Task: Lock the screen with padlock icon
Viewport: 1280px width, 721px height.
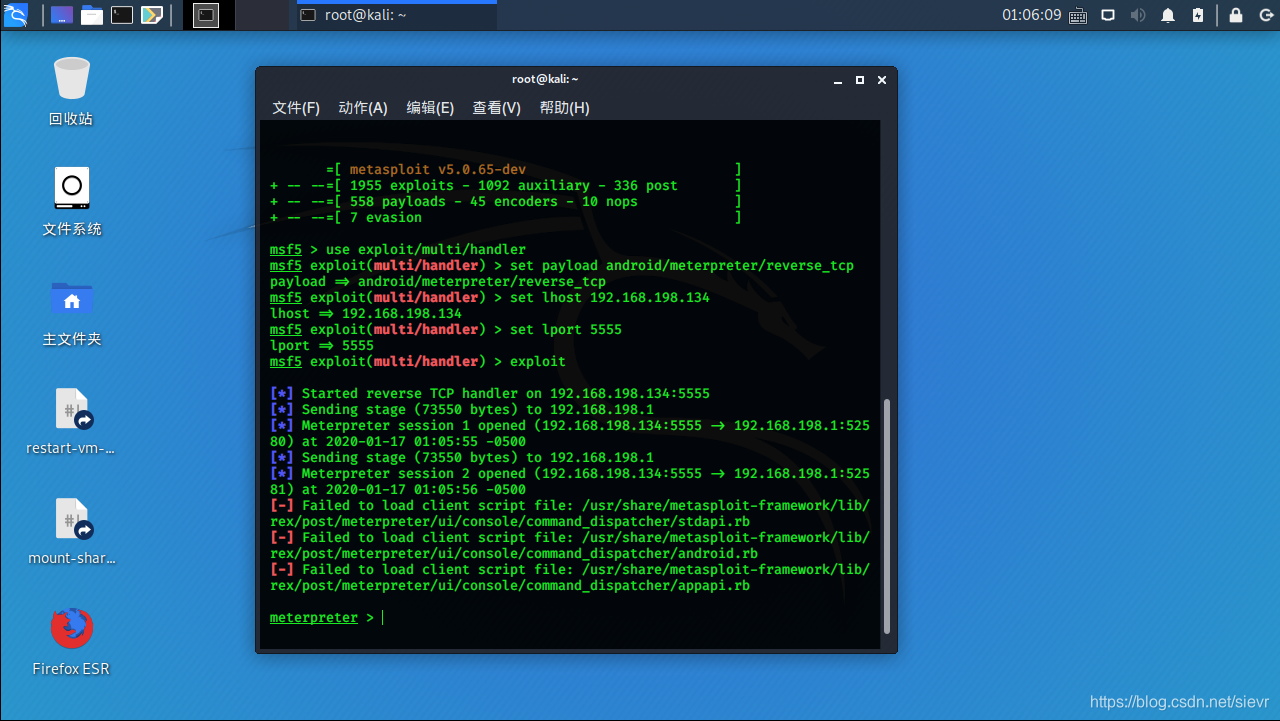Action: (x=1236, y=15)
